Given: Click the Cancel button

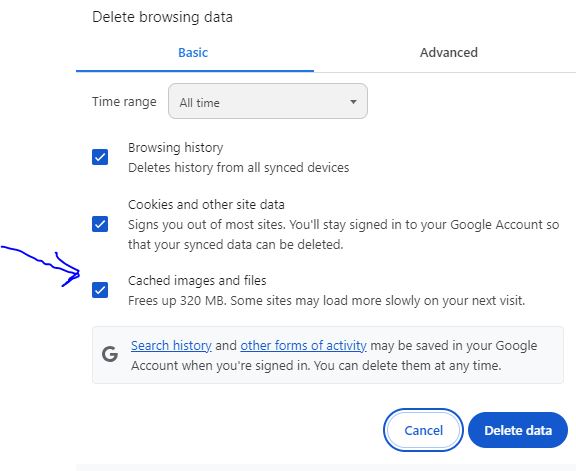Looking at the screenshot, I should 423,430.
